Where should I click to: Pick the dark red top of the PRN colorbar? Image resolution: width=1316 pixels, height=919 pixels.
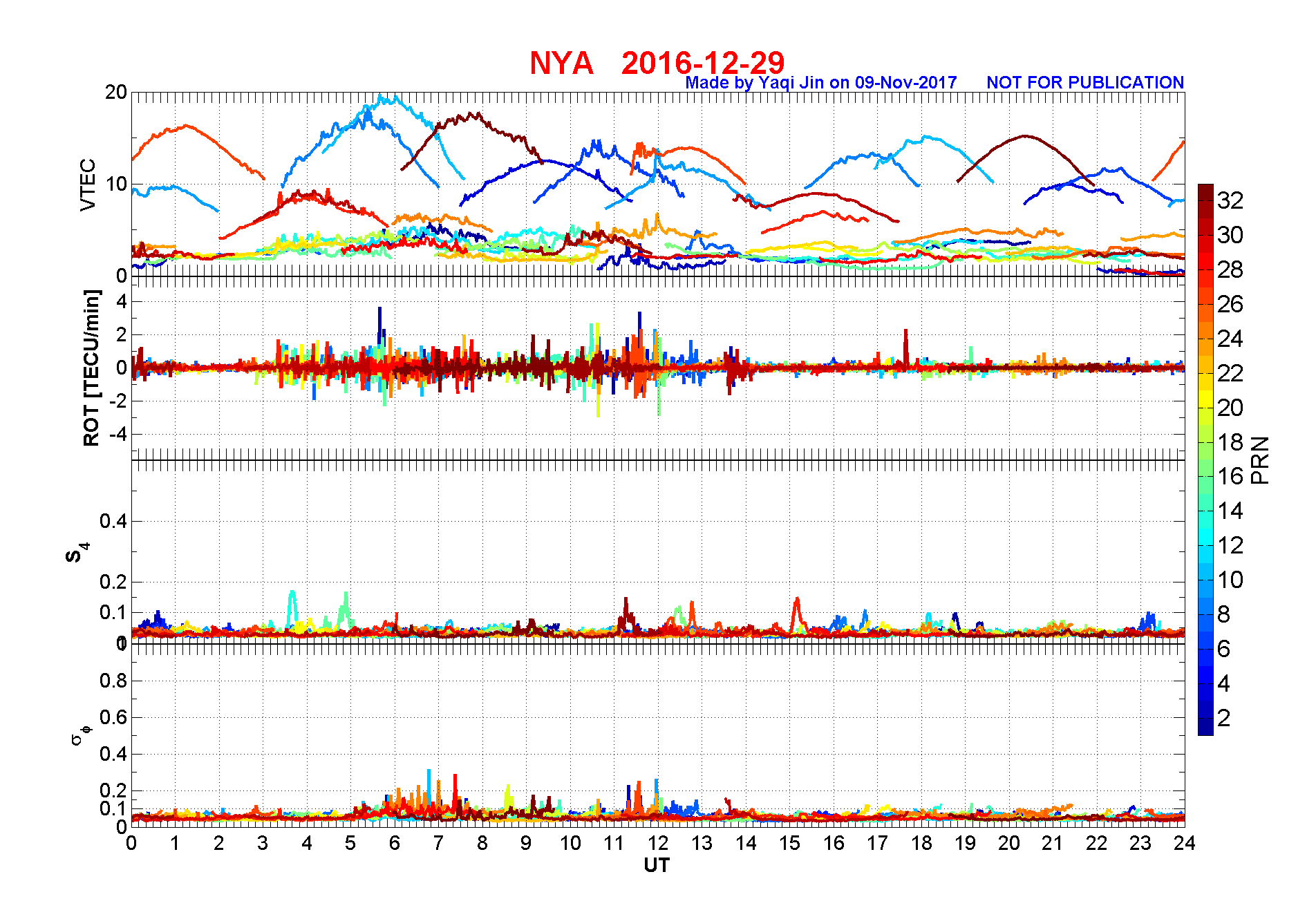click(x=1205, y=193)
